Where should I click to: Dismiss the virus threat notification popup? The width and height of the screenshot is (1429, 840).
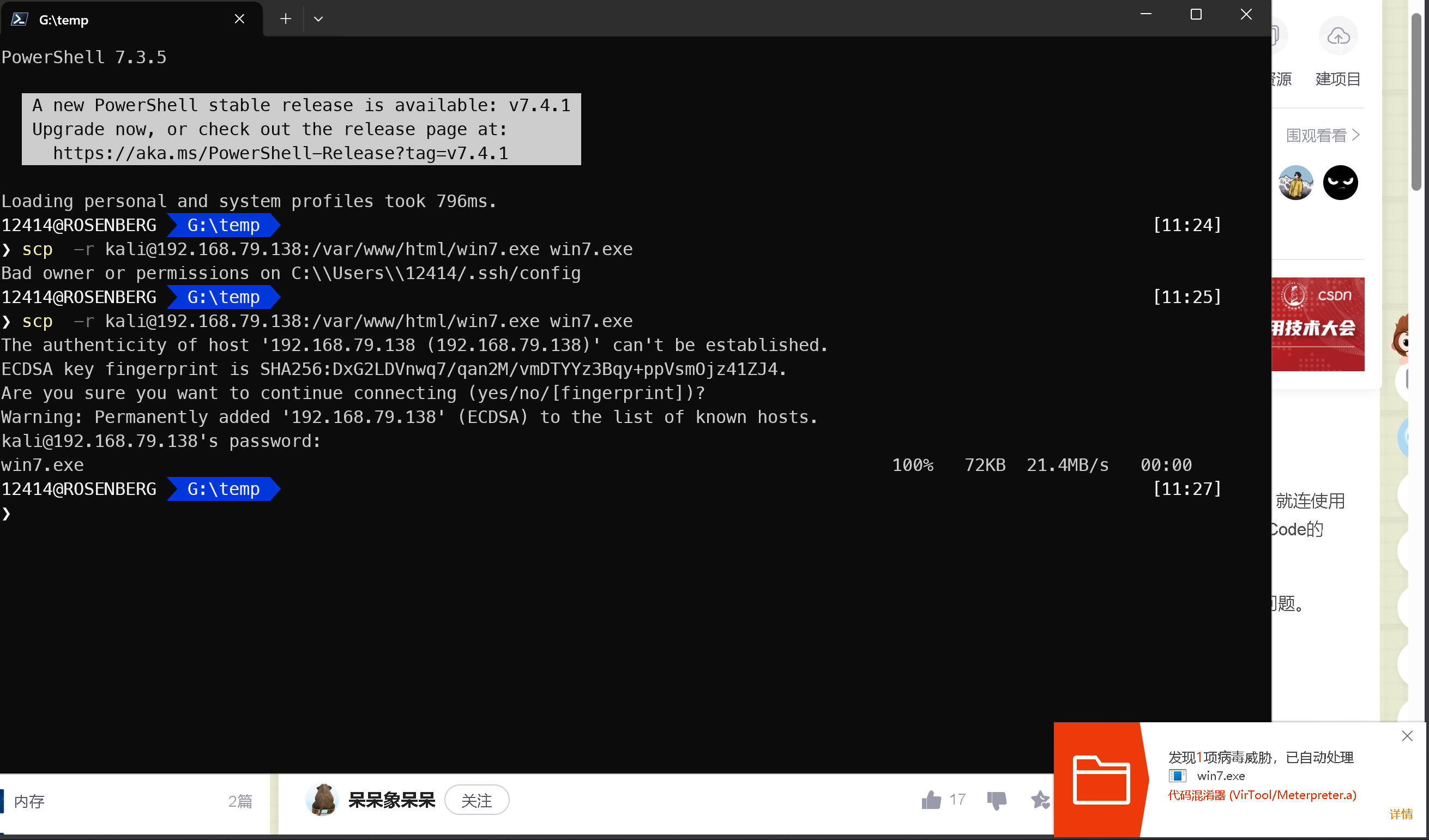1407,736
